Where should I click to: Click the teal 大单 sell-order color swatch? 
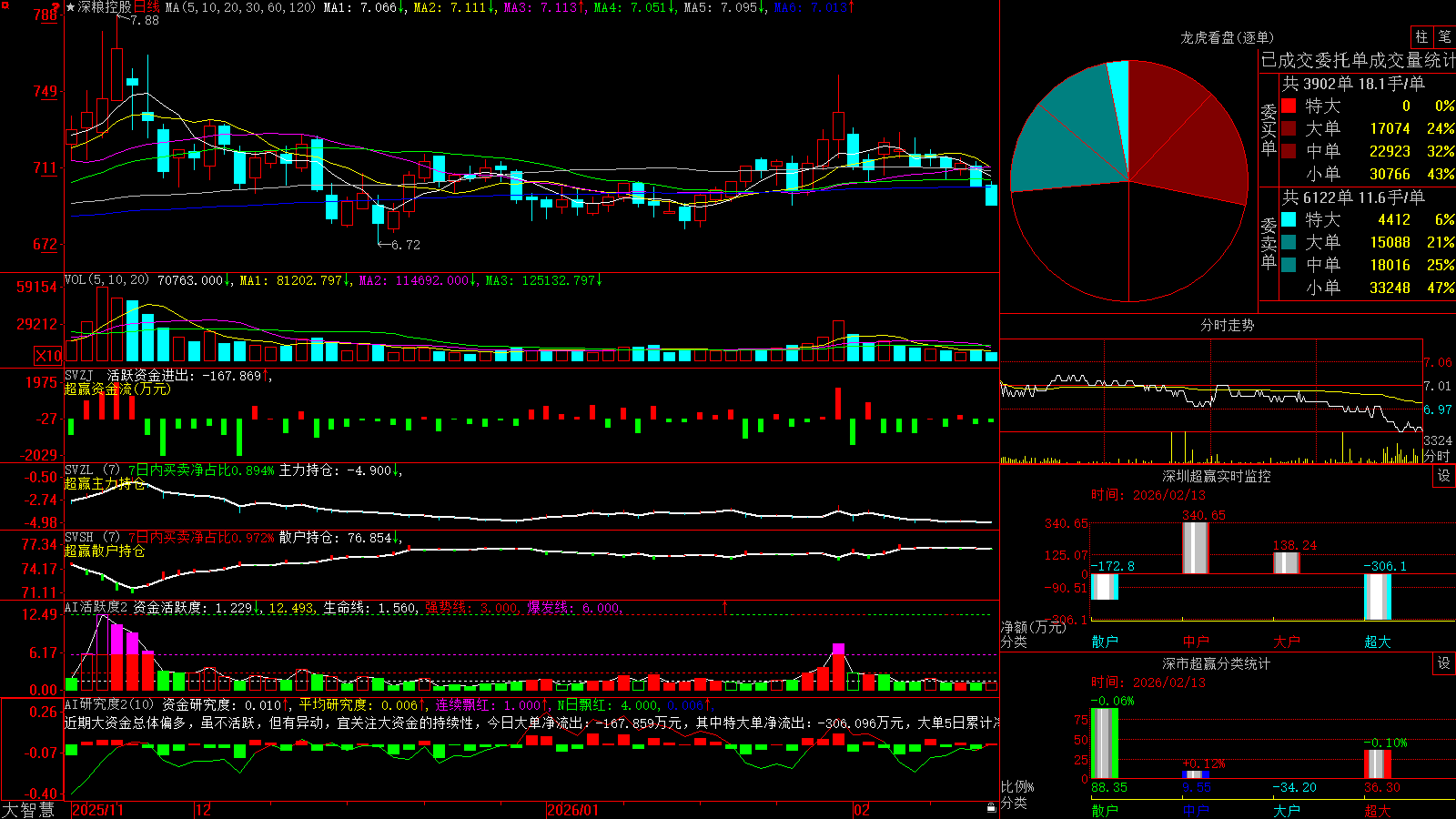1289,242
